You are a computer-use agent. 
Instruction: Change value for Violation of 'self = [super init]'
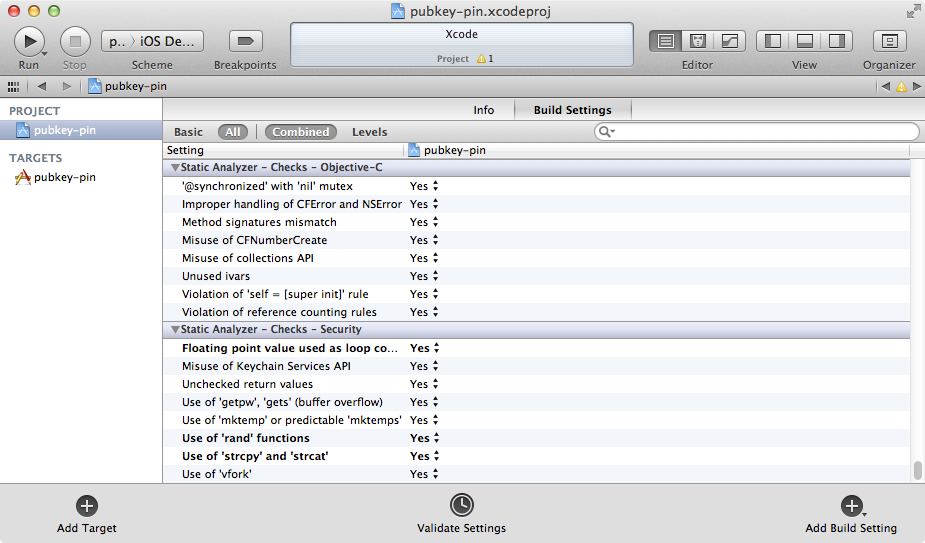424,294
